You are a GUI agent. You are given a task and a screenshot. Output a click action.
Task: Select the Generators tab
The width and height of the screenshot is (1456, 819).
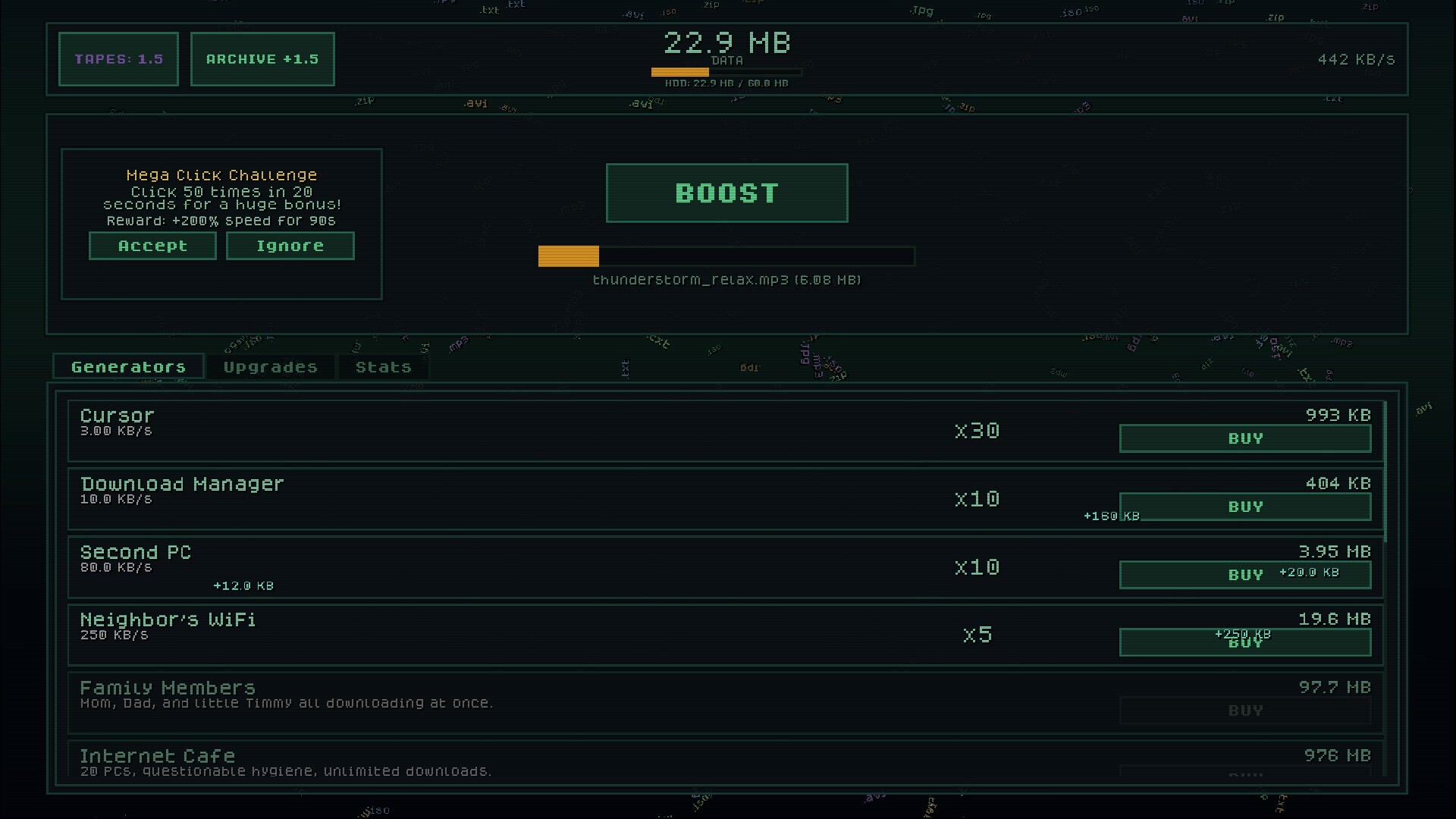[x=128, y=366]
